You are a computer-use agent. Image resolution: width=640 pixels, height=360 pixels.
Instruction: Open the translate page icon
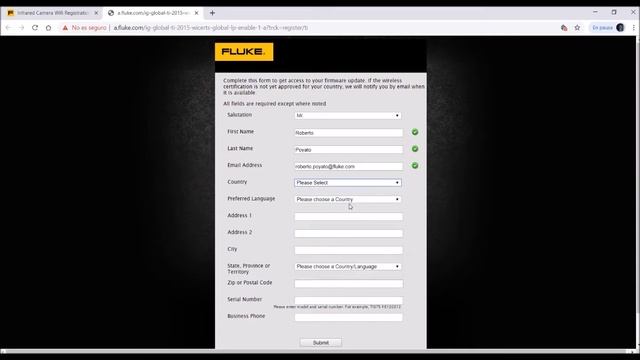564,28
